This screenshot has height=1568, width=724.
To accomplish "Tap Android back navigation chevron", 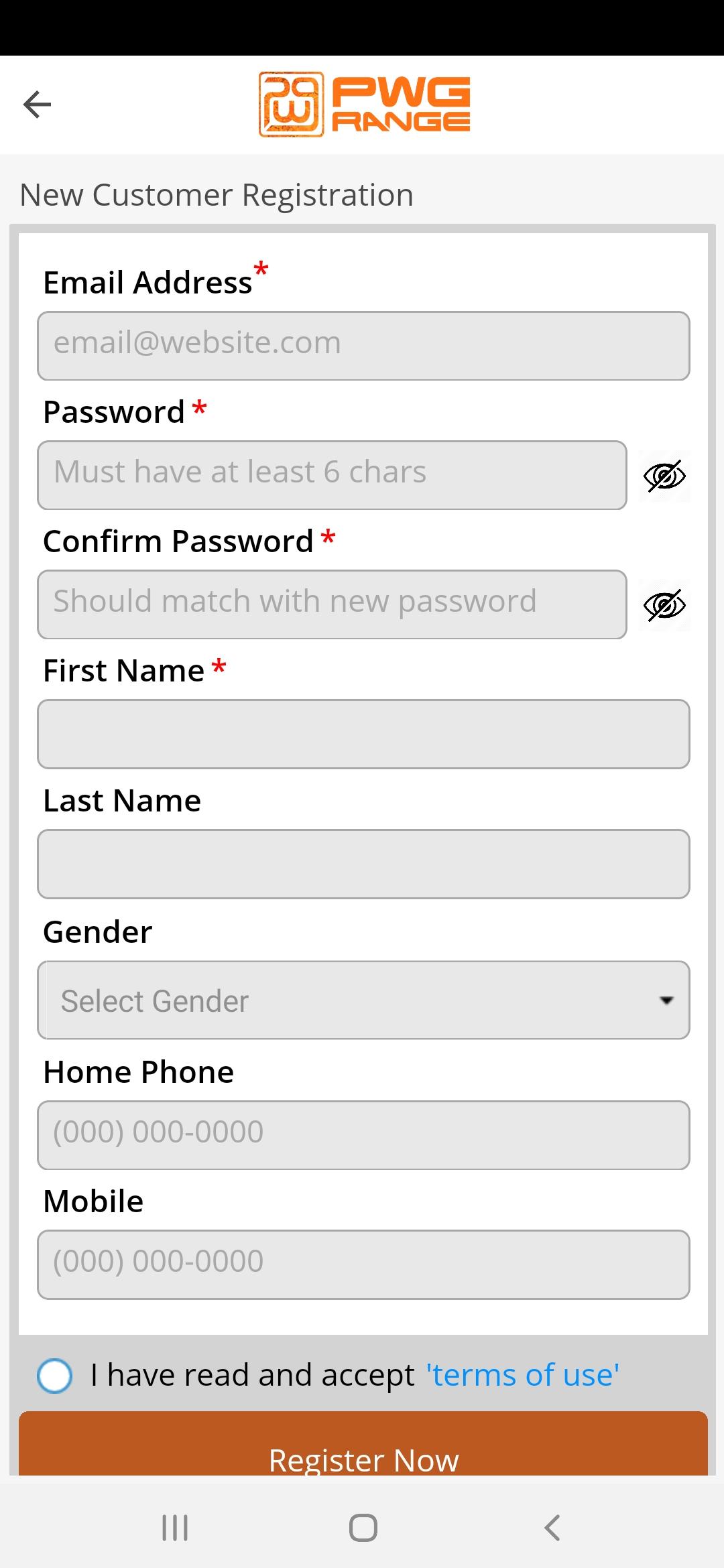I will click(x=552, y=1528).
